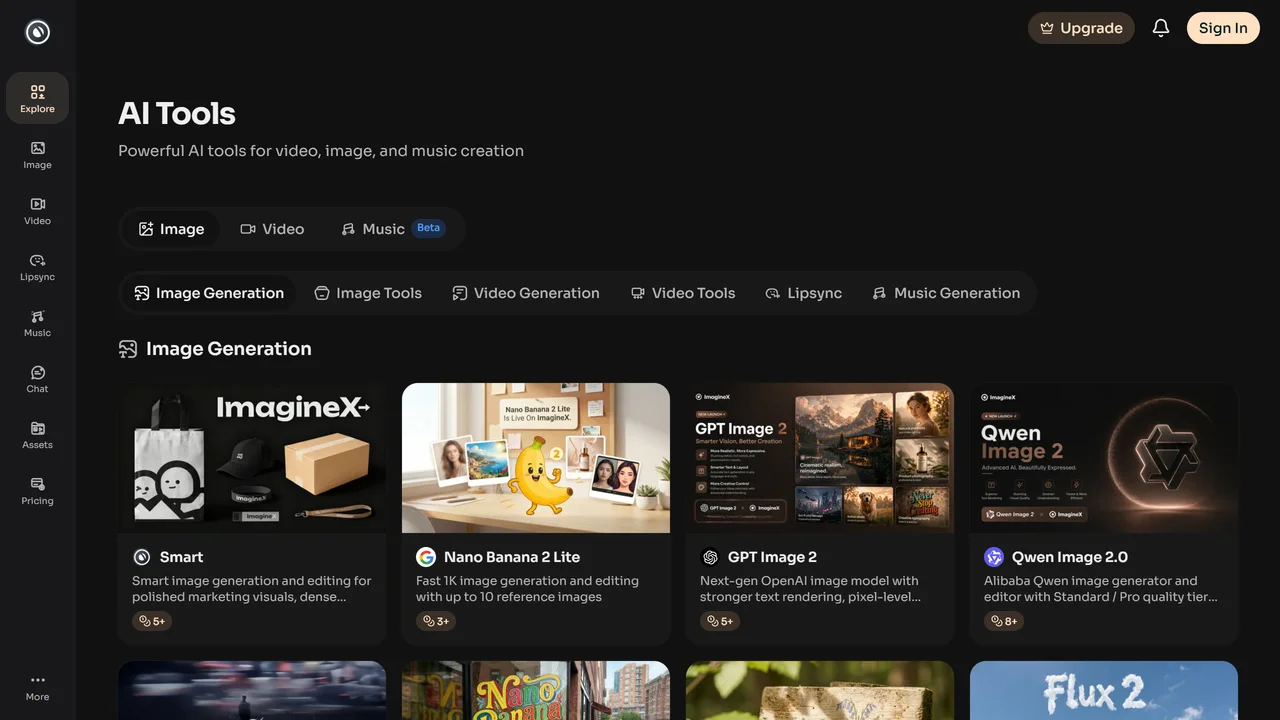Select the Image tab

point(171,229)
